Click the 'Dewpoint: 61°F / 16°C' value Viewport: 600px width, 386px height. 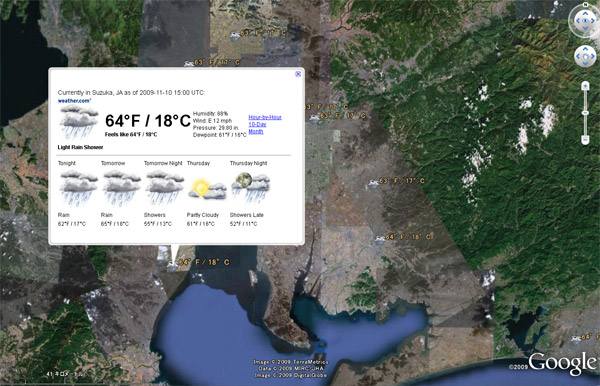point(220,135)
